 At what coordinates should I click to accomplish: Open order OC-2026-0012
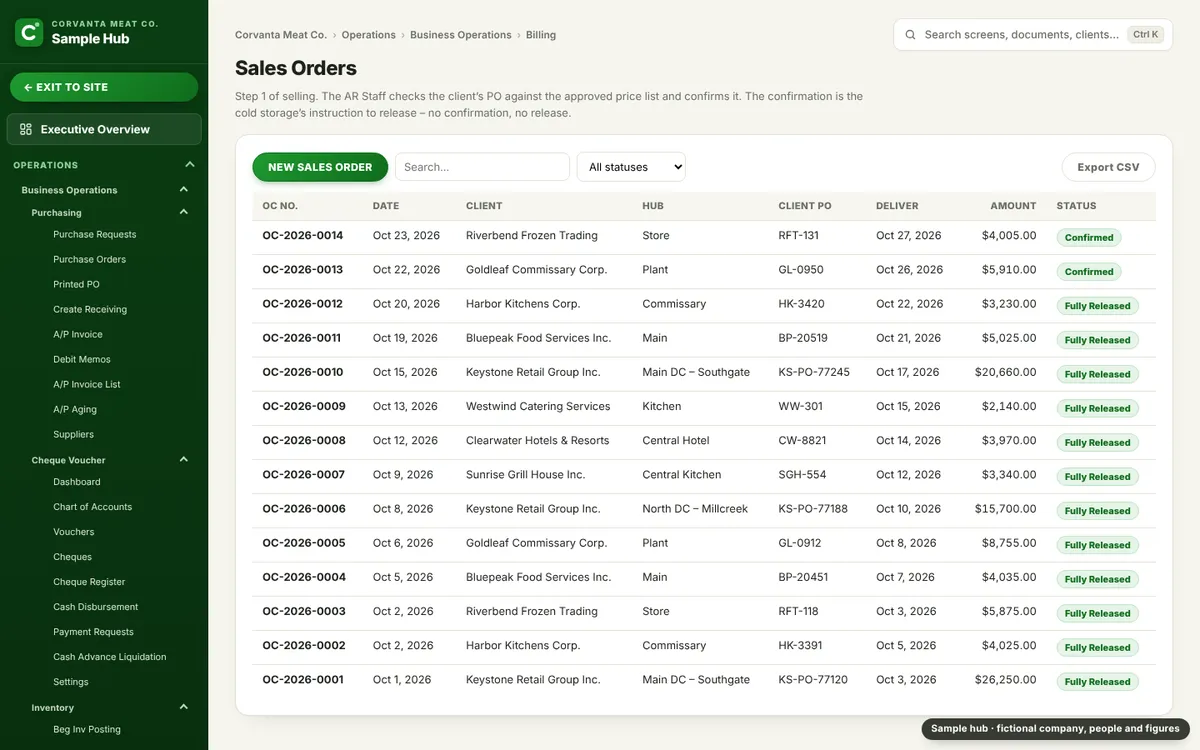click(303, 304)
